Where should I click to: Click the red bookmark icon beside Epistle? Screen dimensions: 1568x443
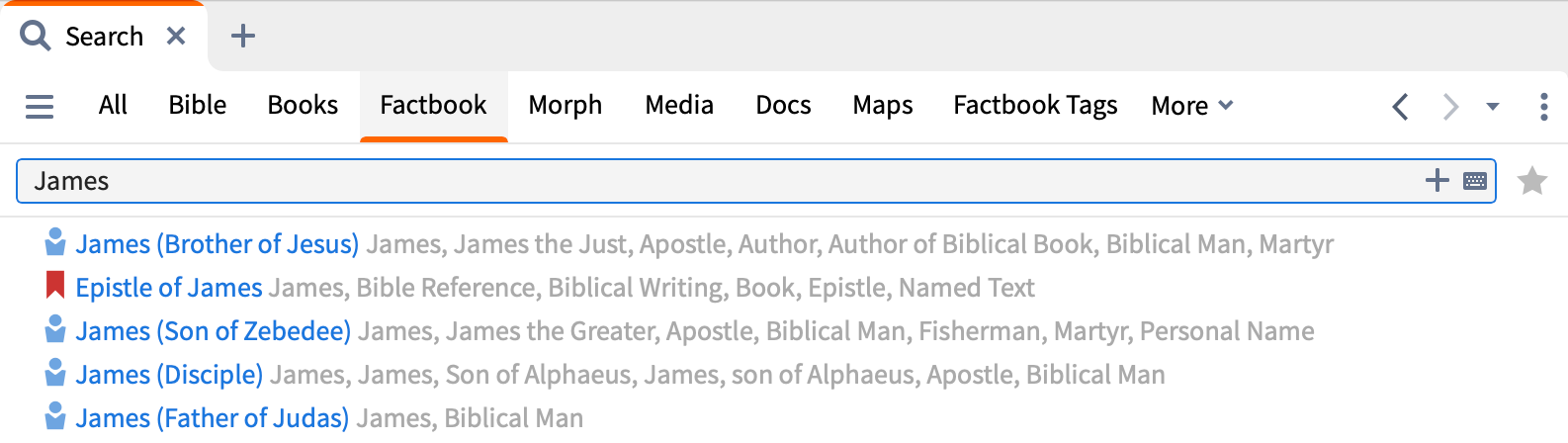click(x=55, y=287)
